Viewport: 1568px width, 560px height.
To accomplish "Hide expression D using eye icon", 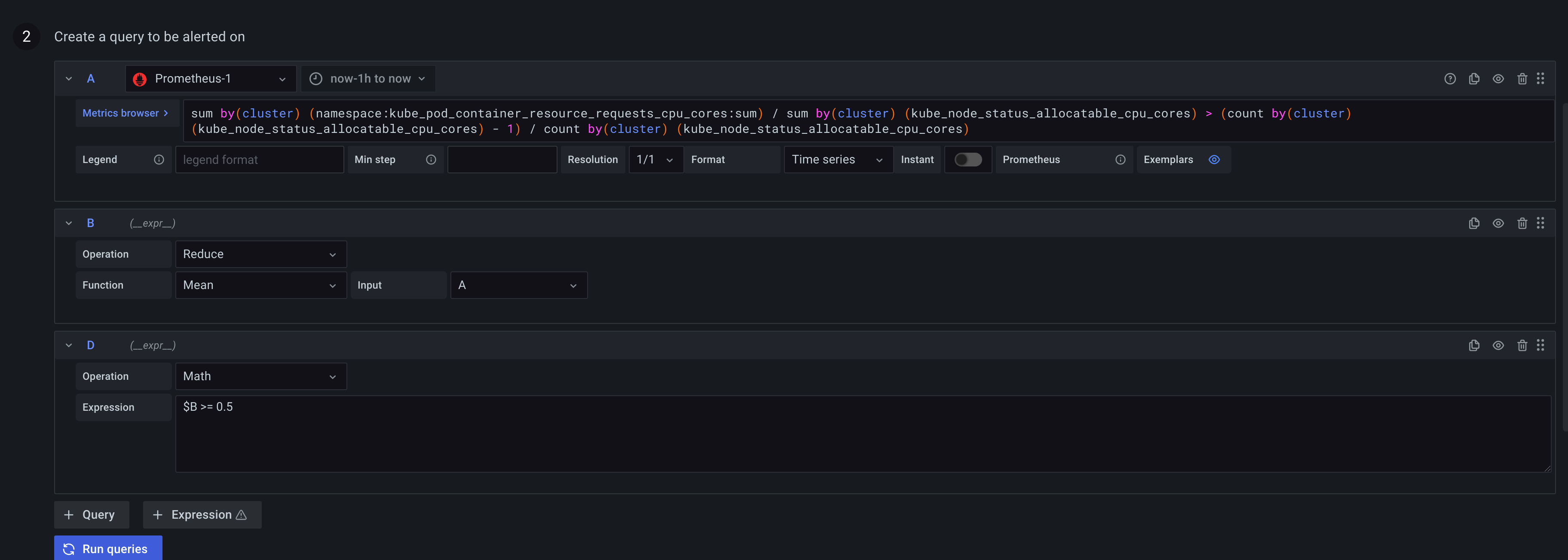I will pos(1498,345).
